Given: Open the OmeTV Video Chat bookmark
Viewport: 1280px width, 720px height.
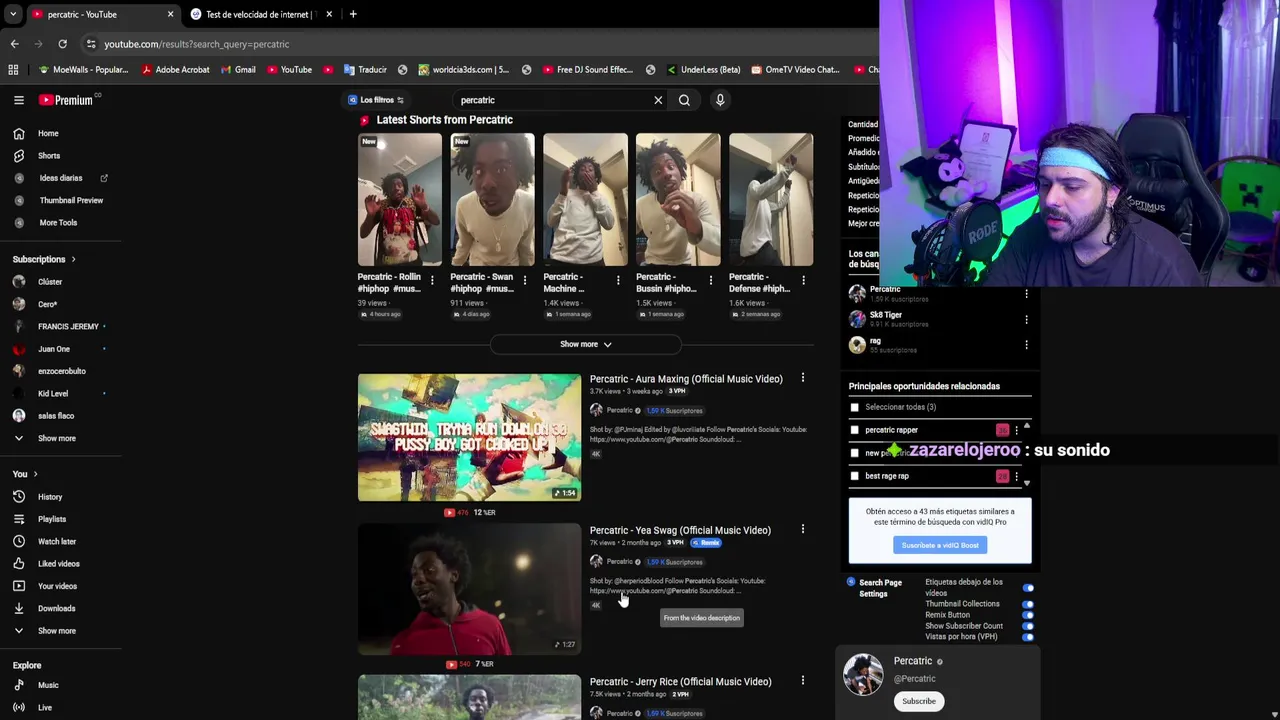Looking at the screenshot, I should [x=794, y=70].
